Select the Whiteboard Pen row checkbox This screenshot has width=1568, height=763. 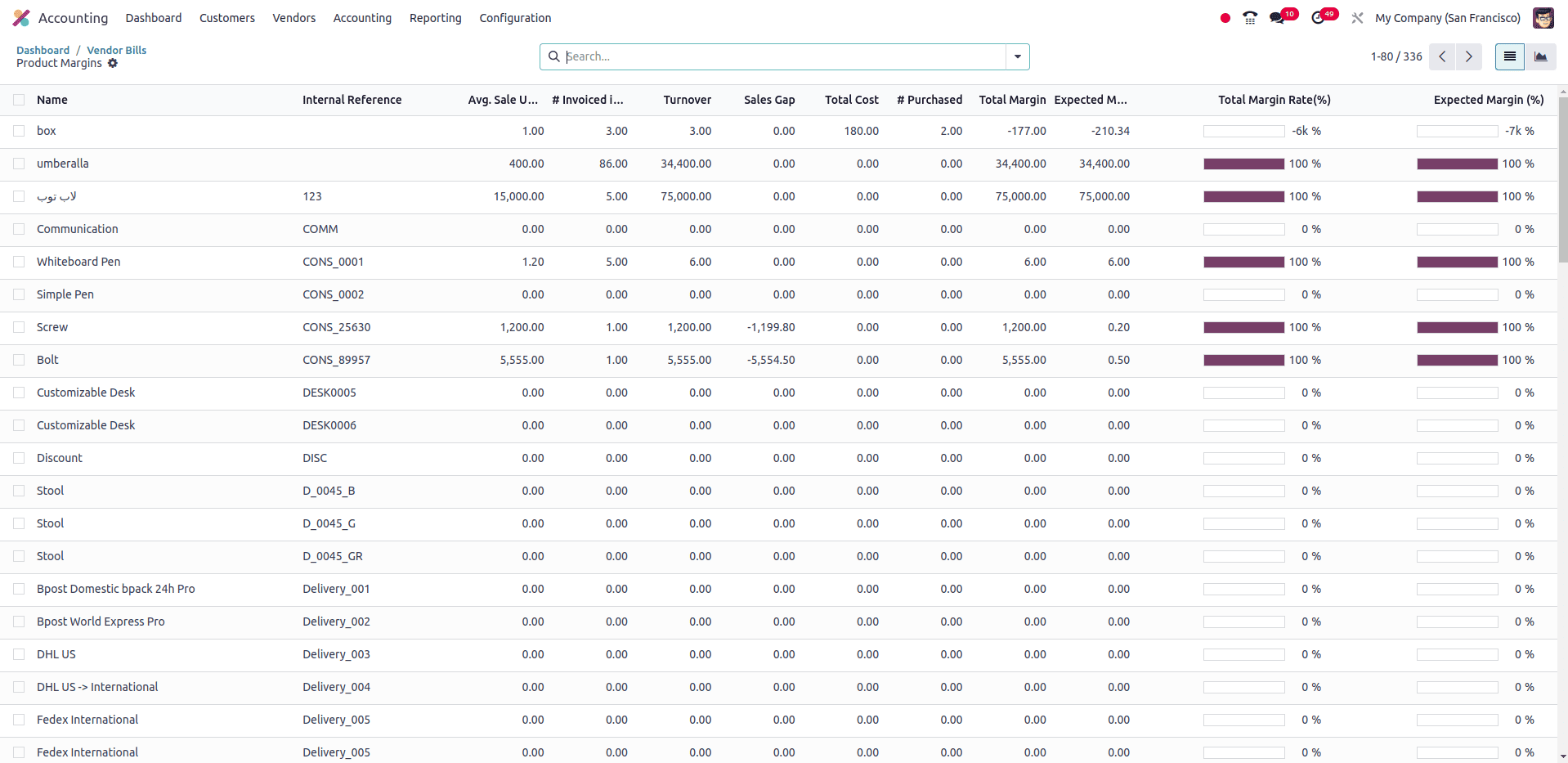[19, 262]
